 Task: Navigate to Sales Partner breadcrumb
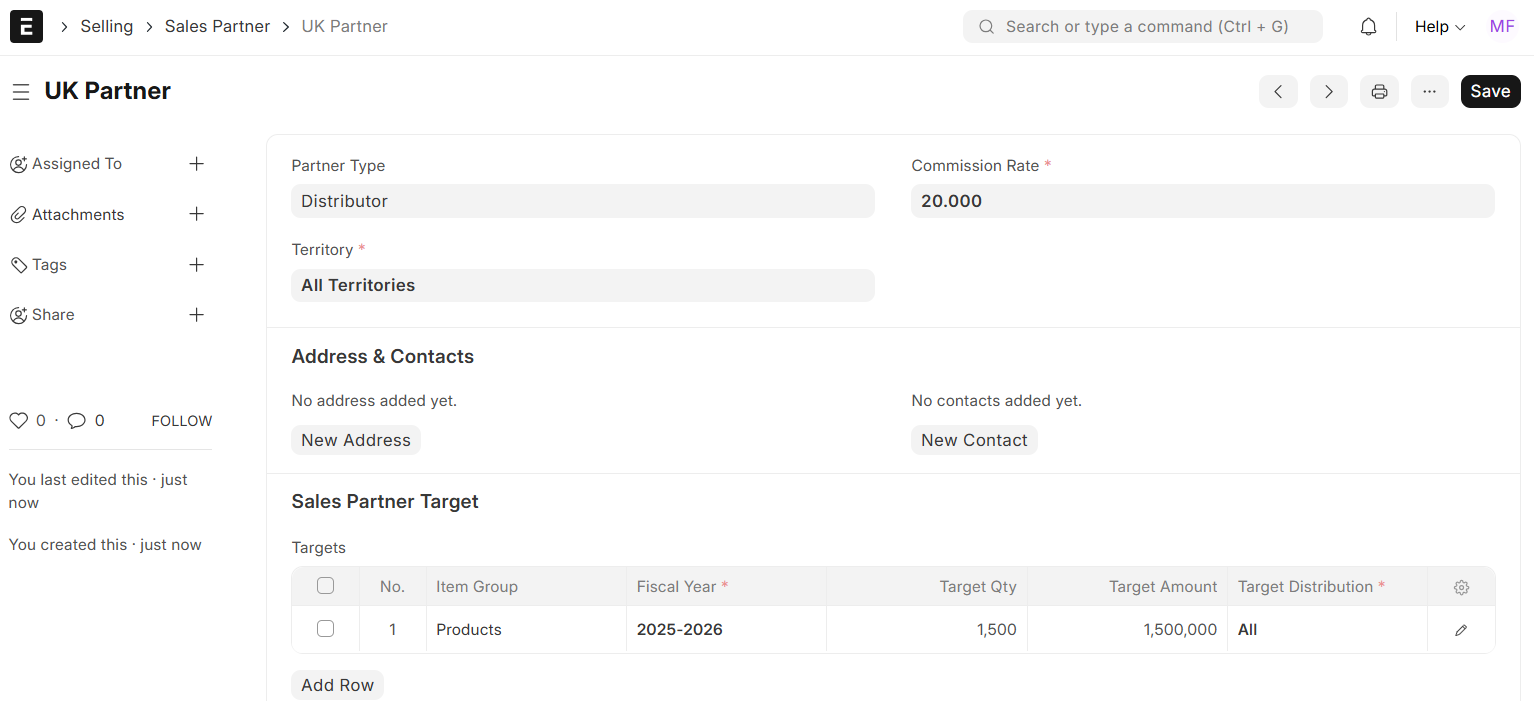217,27
